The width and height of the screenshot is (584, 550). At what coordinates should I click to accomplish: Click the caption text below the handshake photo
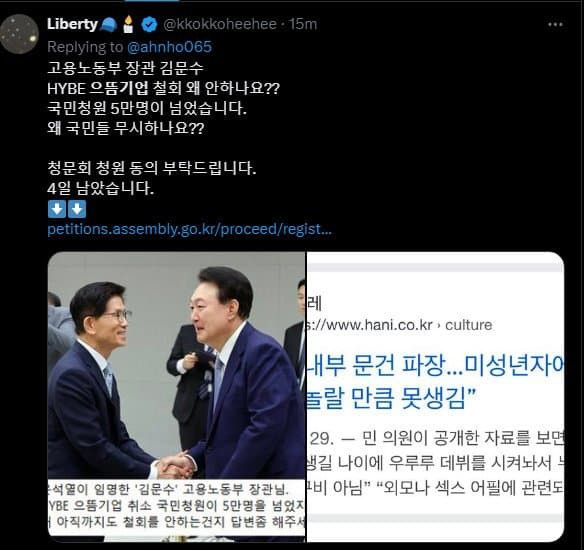(177, 505)
